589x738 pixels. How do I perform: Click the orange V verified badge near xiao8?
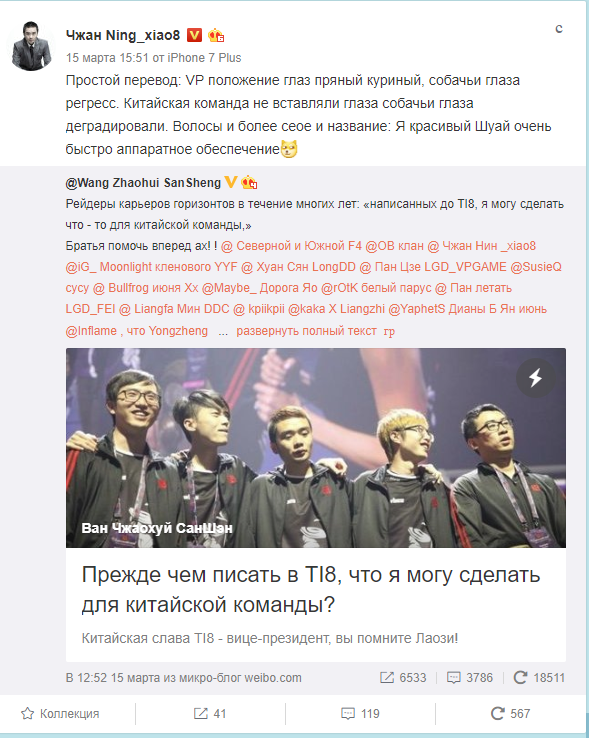[x=194, y=35]
